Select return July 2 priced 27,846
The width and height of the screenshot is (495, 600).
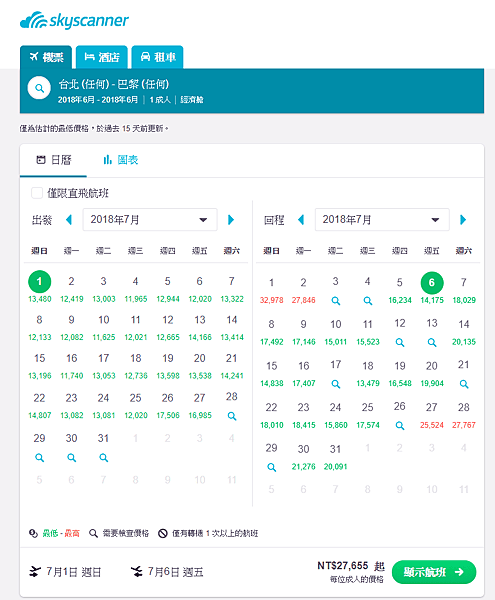[303, 291]
